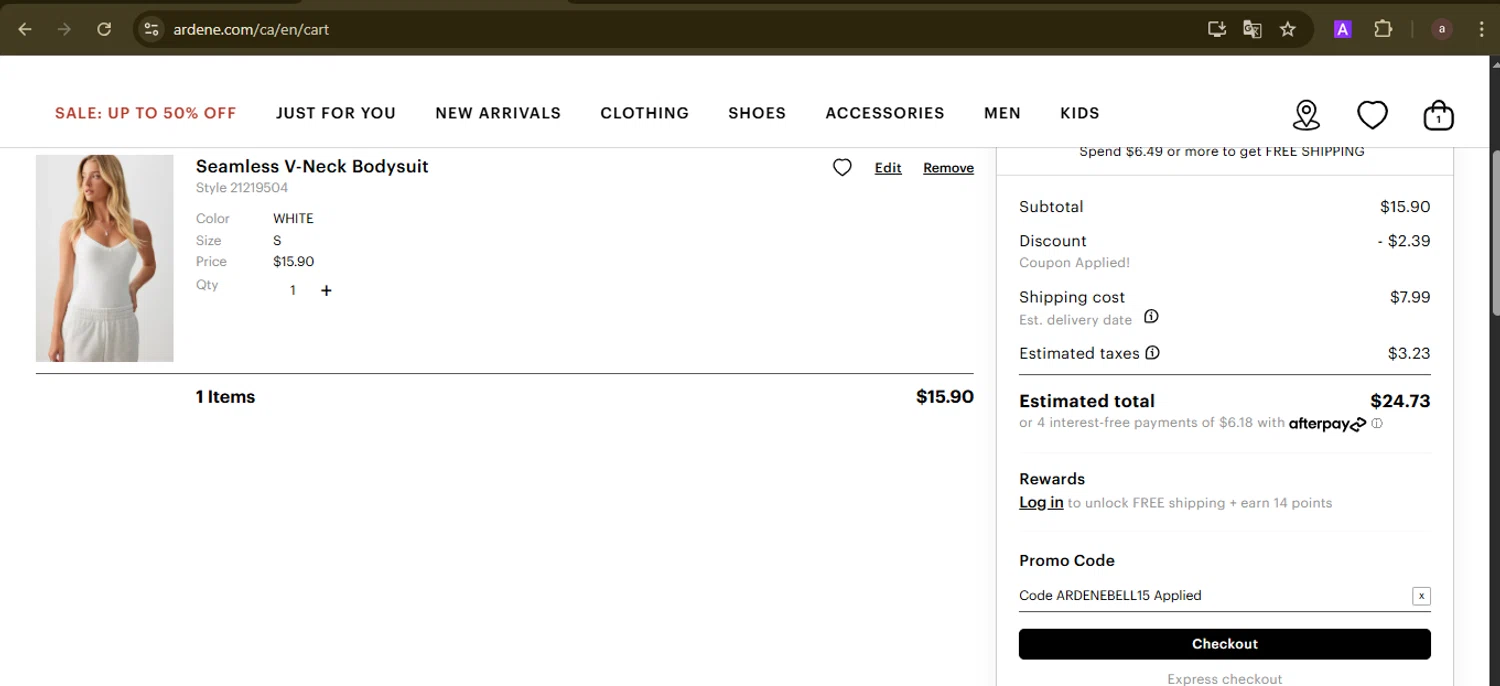Open the browser extensions puzzle icon

click(x=1383, y=29)
